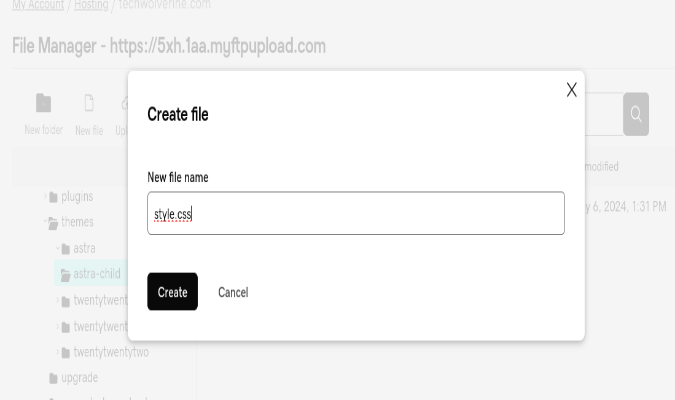Screen dimensions: 675x400
Task: Select the astra-child folder
Action: point(90,273)
